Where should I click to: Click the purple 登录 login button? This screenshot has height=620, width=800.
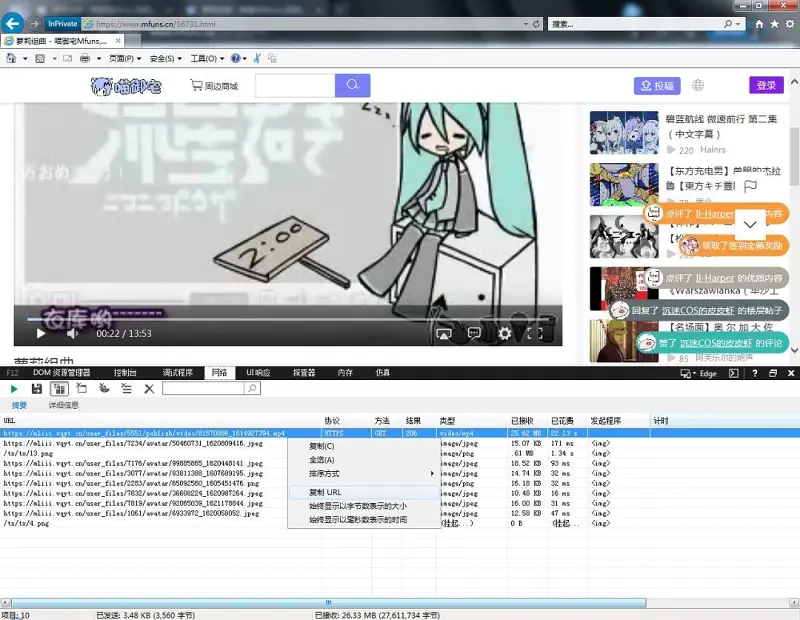pos(766,85)
